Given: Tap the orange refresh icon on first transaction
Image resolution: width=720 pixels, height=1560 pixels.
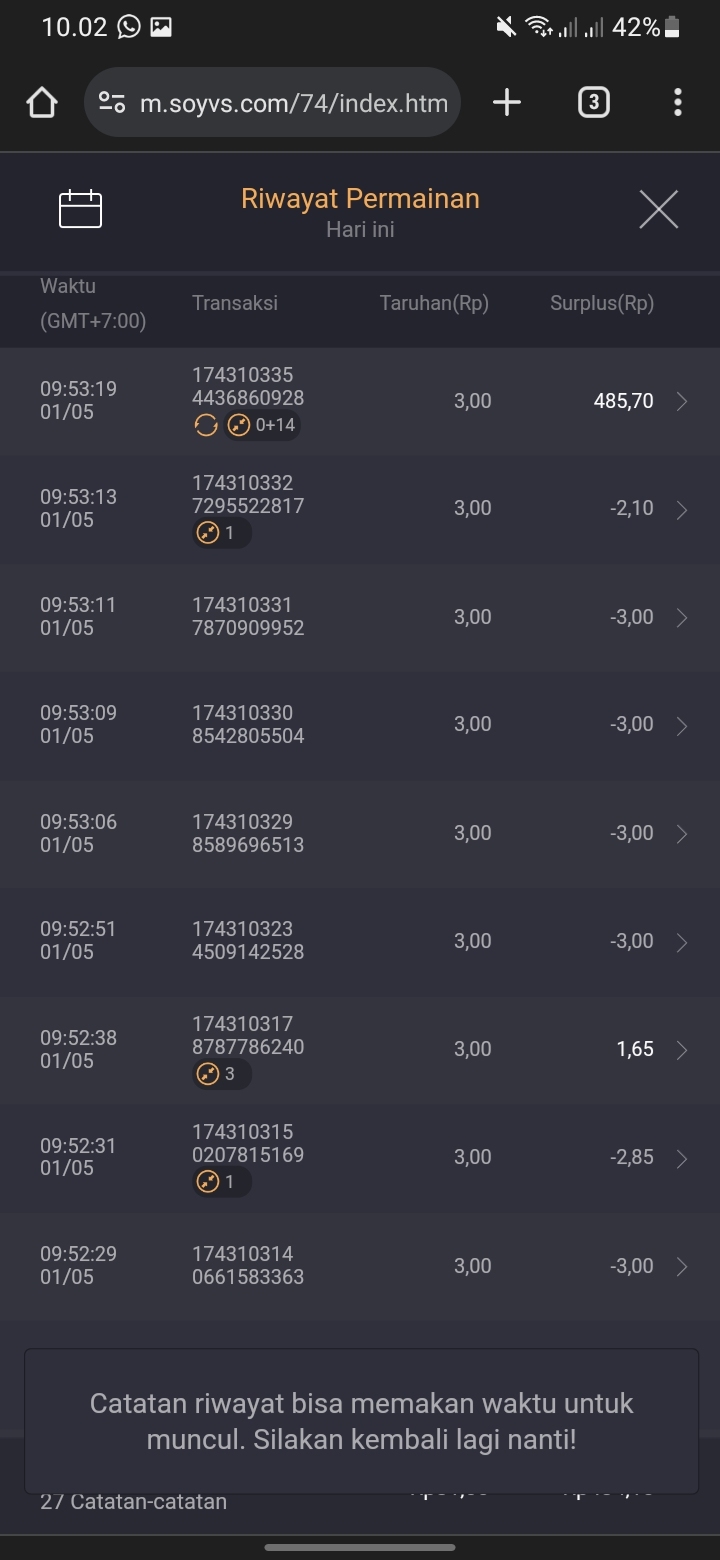Looking at the screenshot, I should click(x=205, y=426).
